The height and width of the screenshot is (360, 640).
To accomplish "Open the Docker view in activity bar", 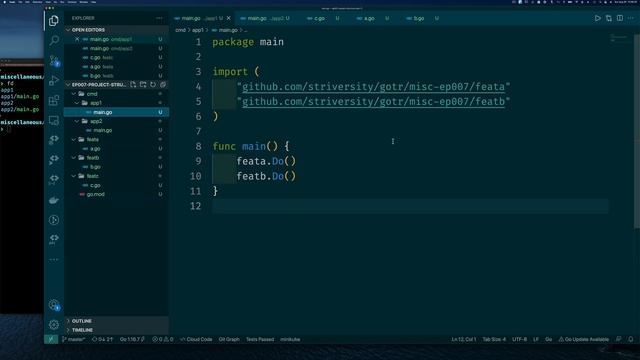I will (x=54, y=200).
